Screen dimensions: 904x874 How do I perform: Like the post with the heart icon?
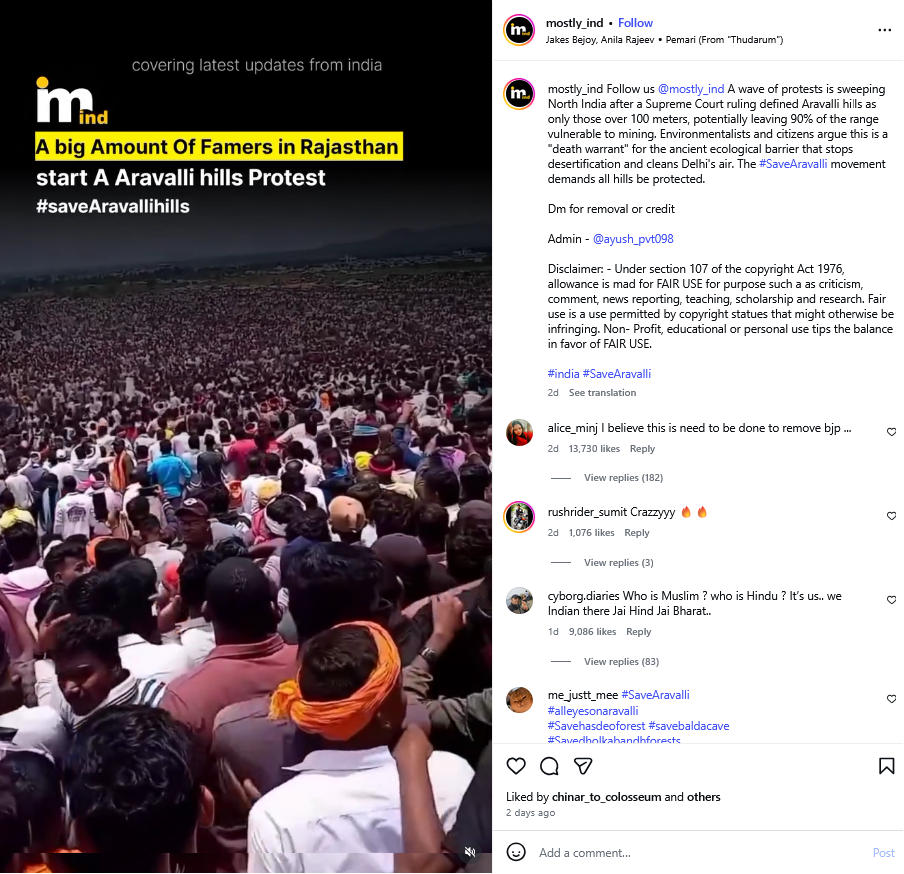[516, 766]
